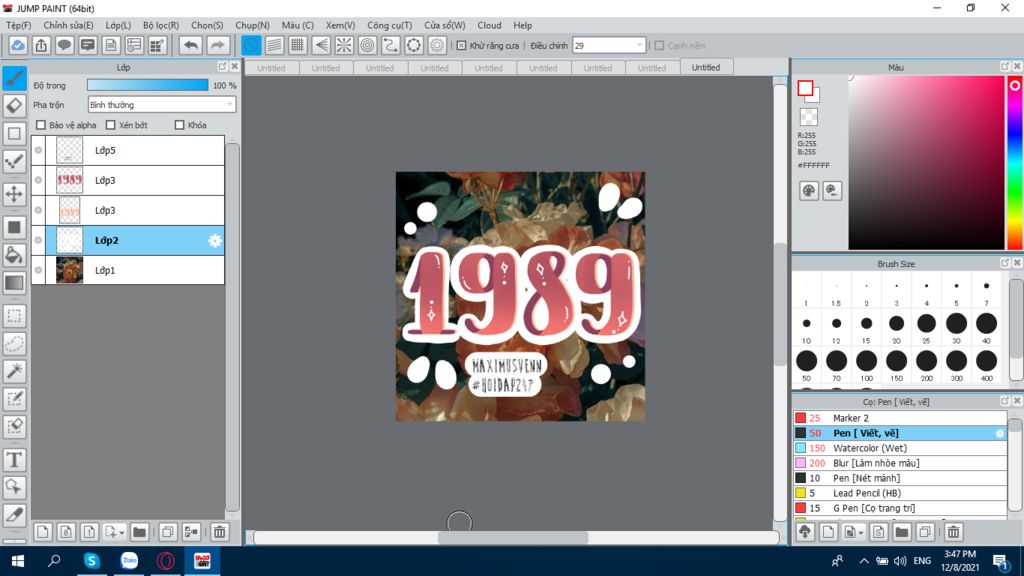Open the Help menu
1024x576 pixels.
(x=522, y=25)
